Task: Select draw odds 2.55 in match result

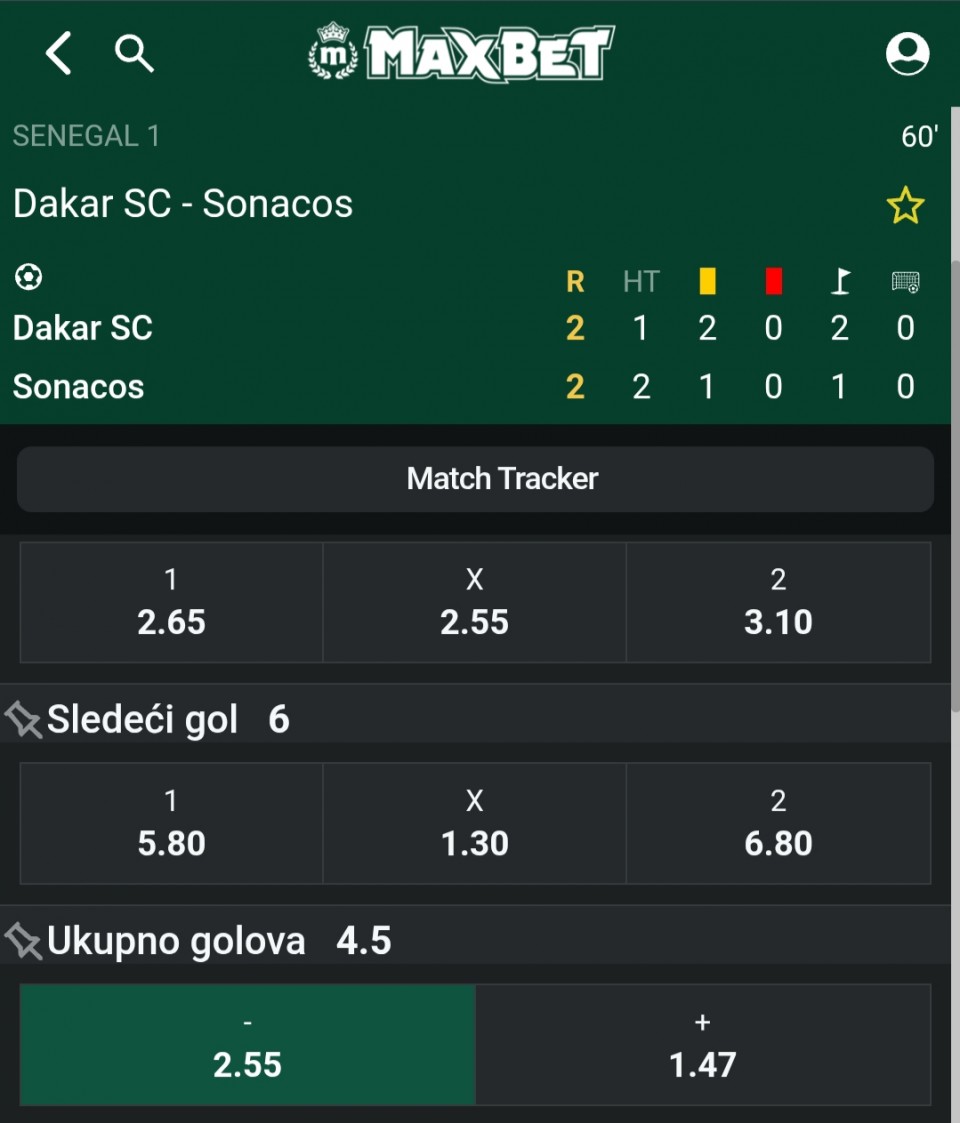Action: 475,603
